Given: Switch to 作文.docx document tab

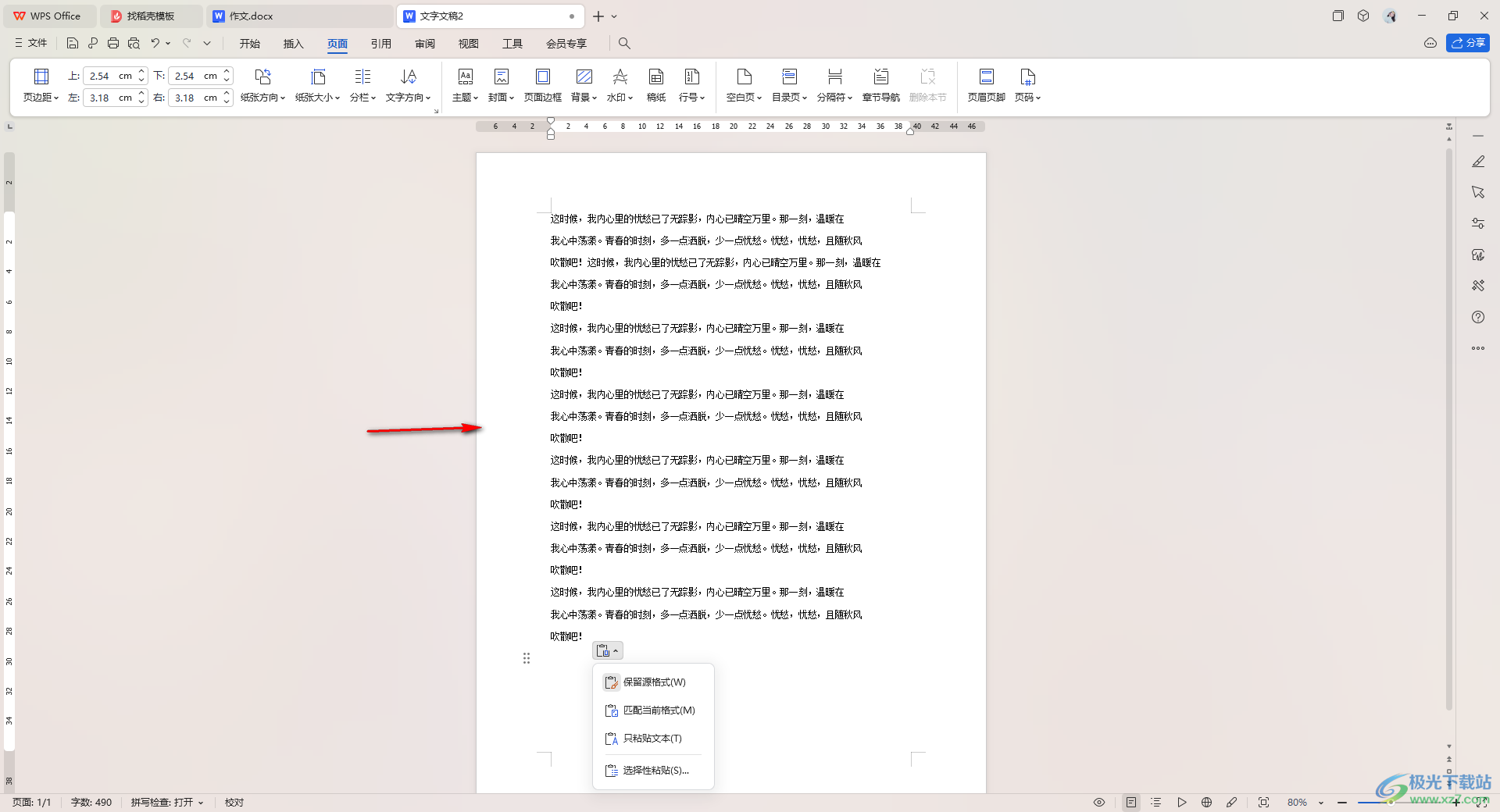Looking at the screenshot, I should pos(300,16).
